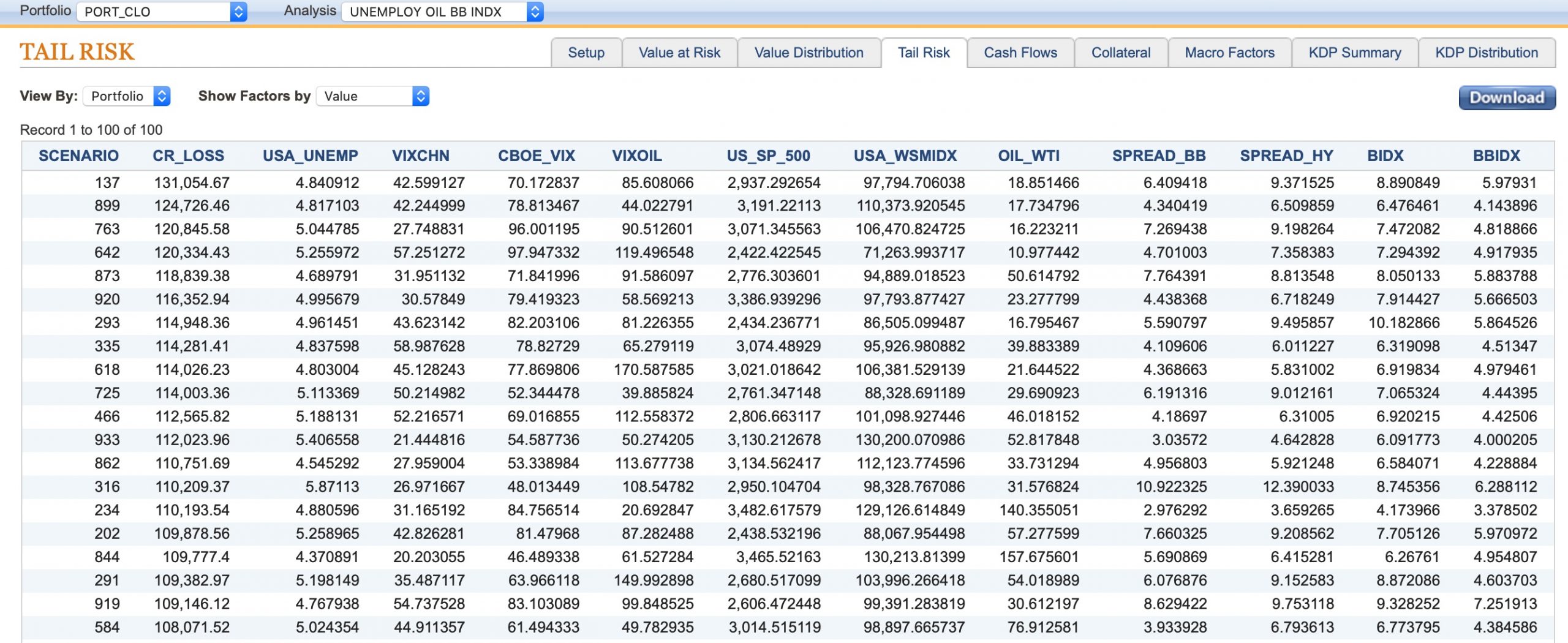Click the Download button

pos(1507,97)
